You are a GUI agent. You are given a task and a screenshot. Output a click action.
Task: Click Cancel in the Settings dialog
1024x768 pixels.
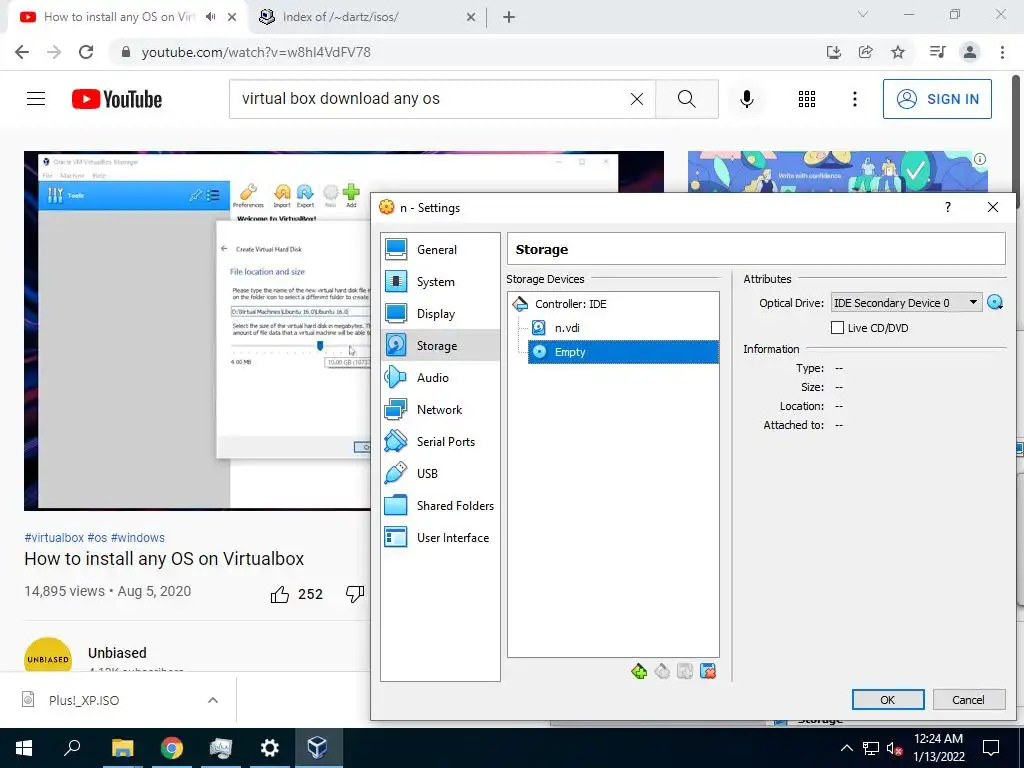968,699
